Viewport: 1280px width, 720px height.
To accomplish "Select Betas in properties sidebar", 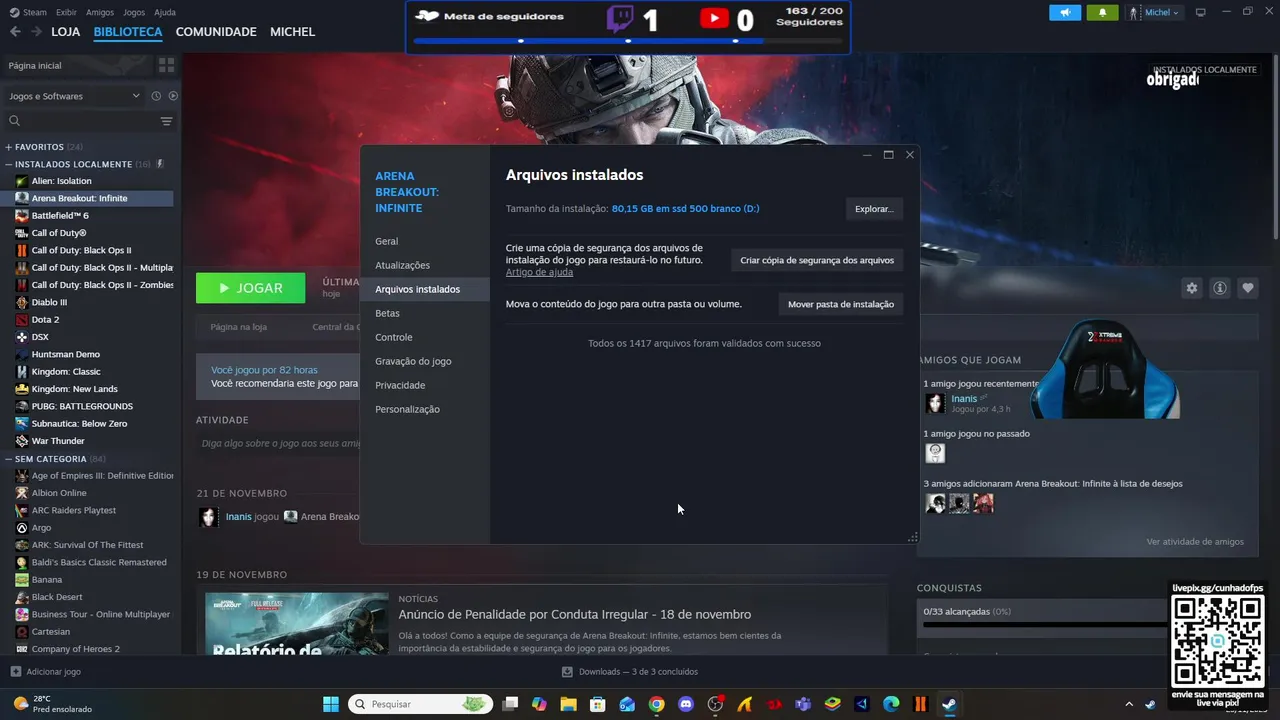I will [x=424, y=313].
